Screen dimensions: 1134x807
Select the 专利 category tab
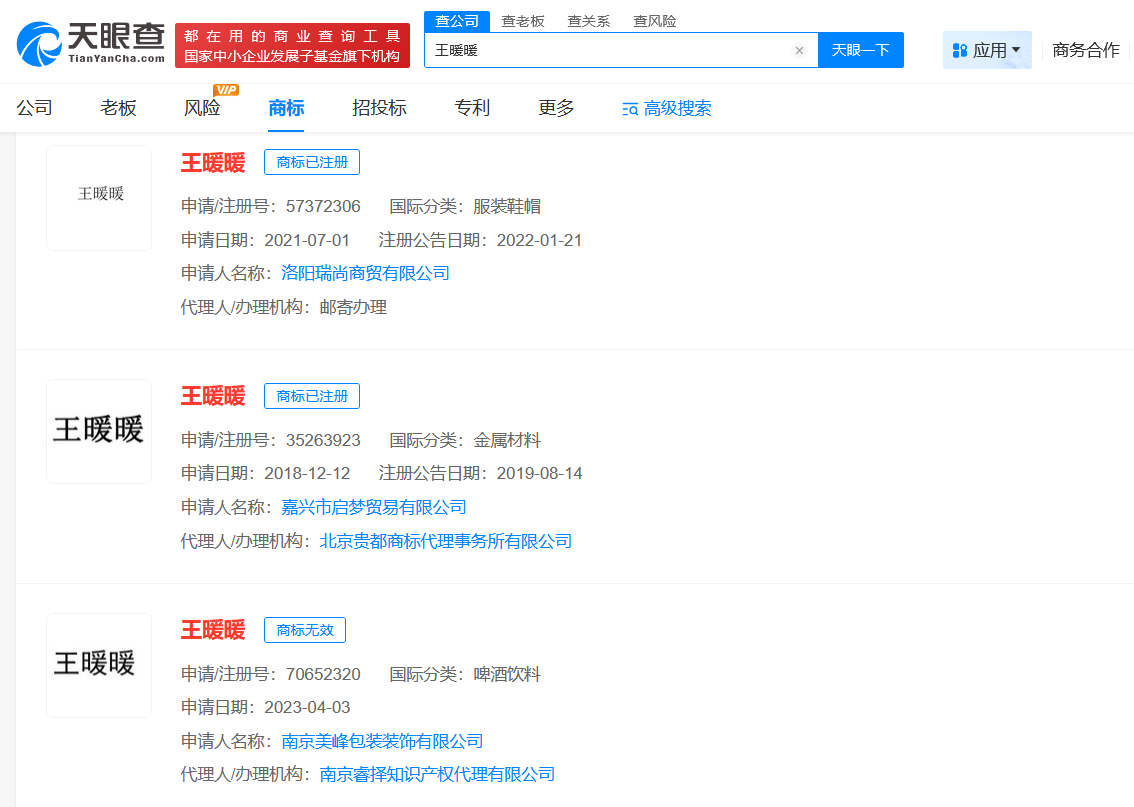click(x=471, y=108)
